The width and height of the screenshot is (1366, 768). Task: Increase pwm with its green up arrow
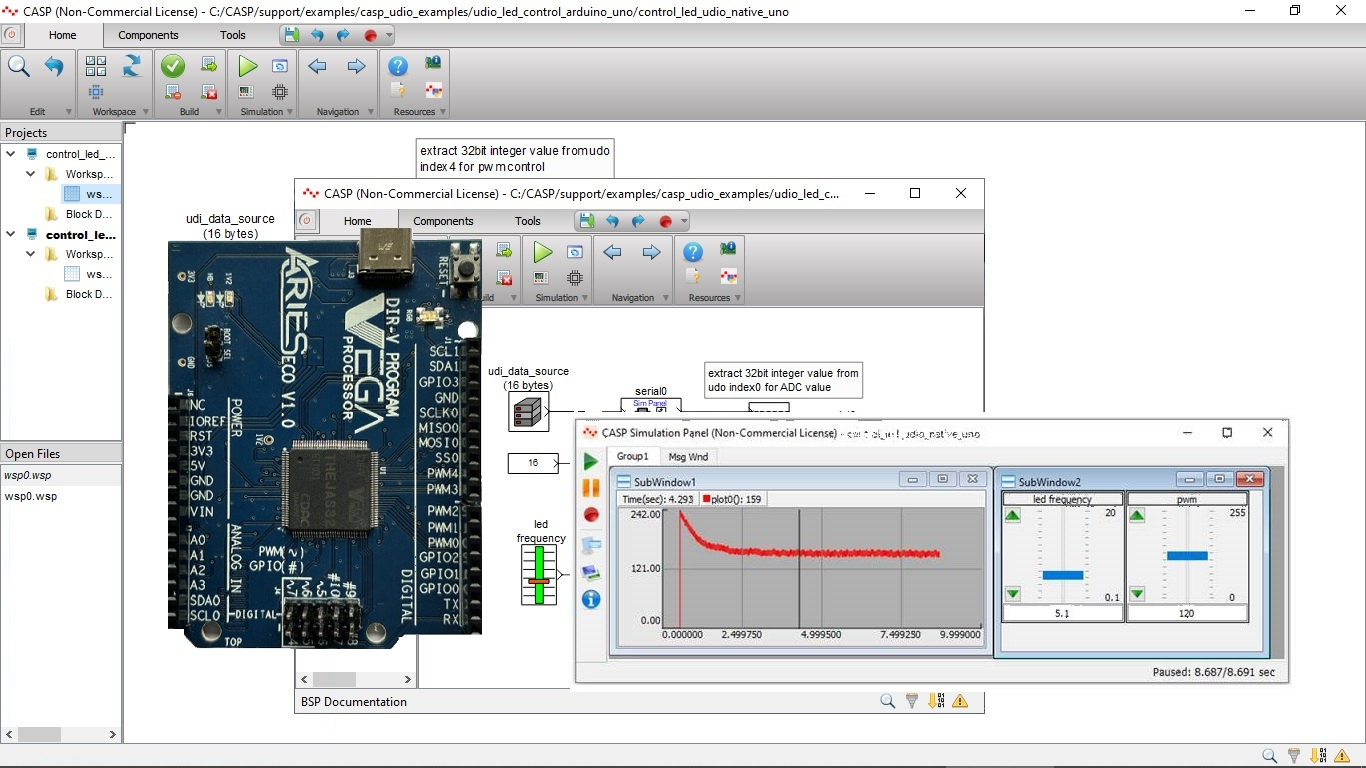point(1137,516)
